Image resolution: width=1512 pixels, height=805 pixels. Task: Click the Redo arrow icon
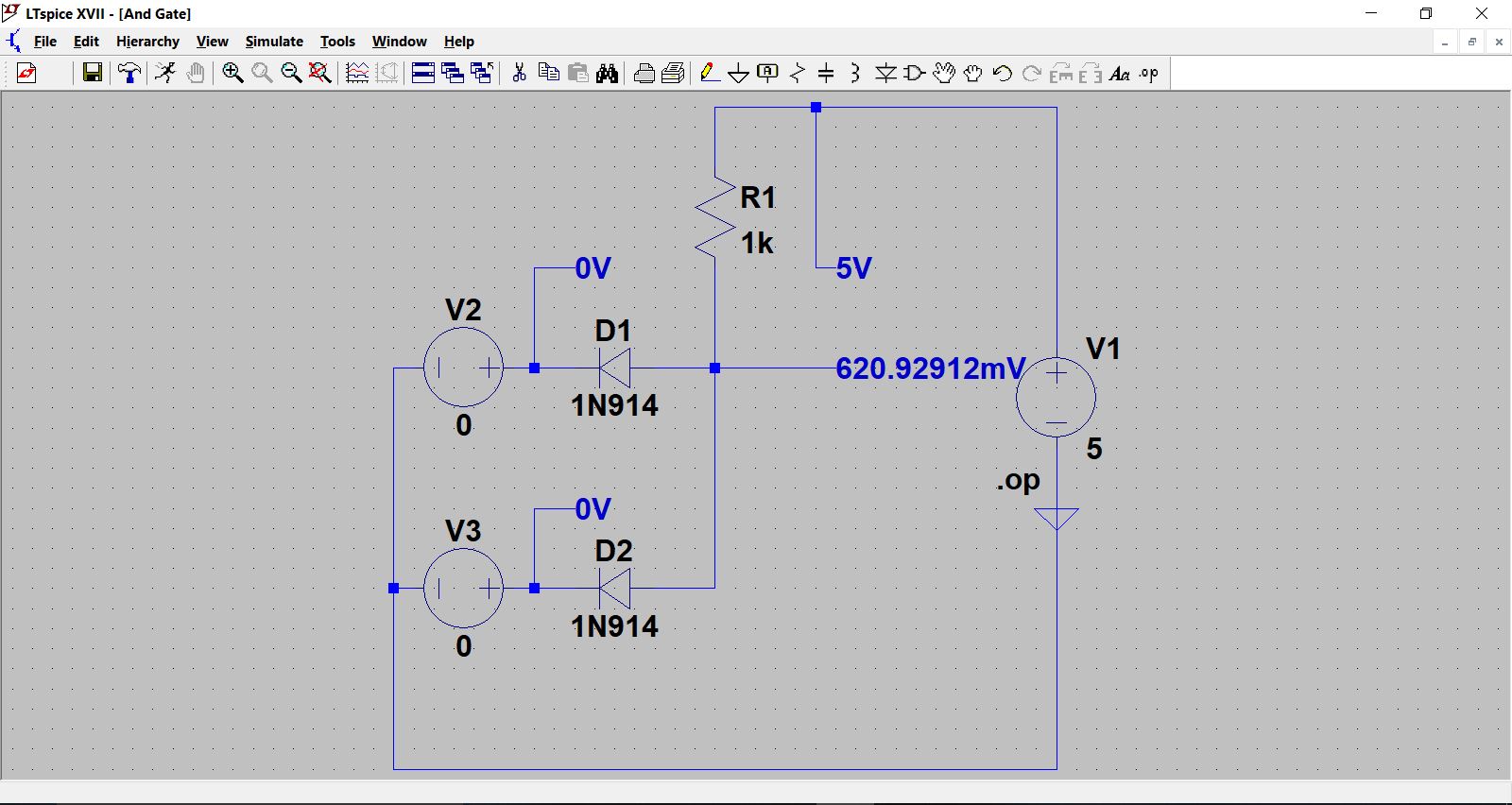pyautogui.click(x=1032, y=74)
